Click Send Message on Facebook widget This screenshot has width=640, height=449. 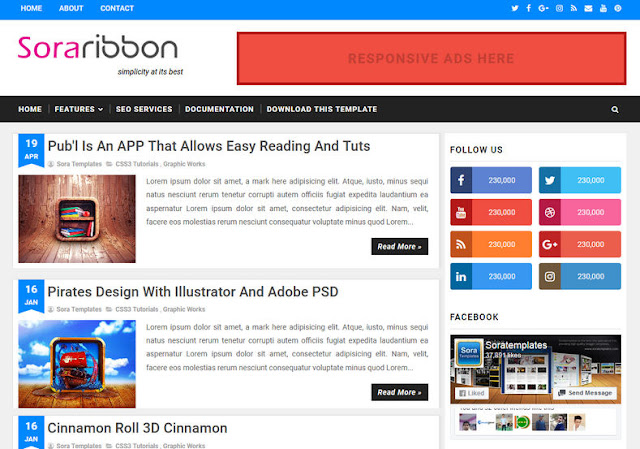pyautogui.click(x=585, y=393)
